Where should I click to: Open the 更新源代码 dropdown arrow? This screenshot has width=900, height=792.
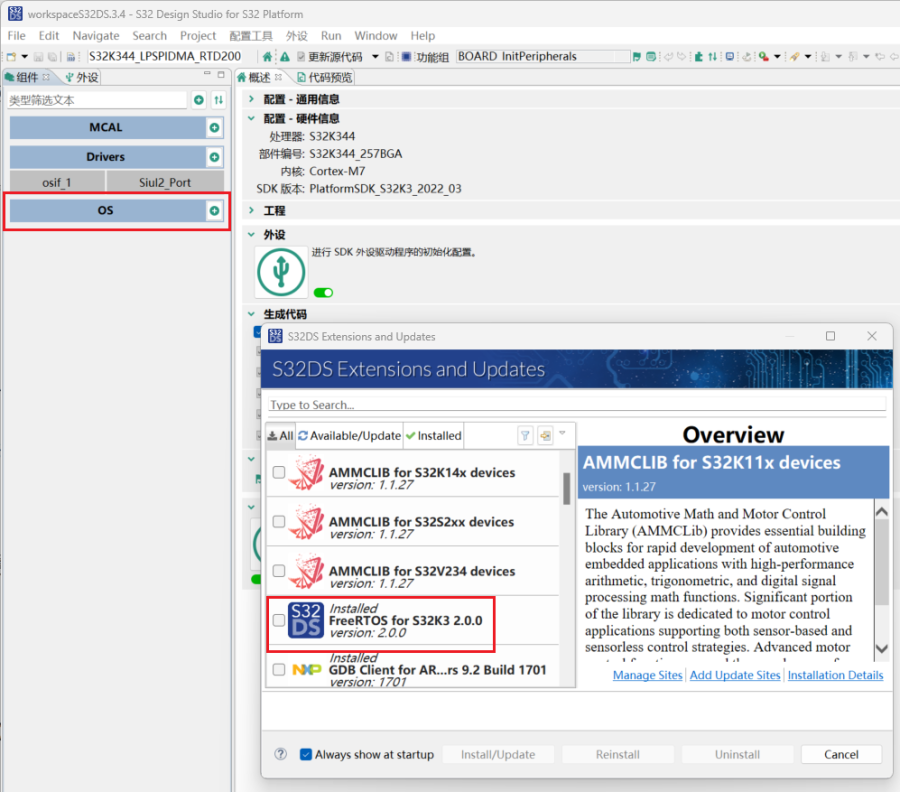(x=375, y=57)
